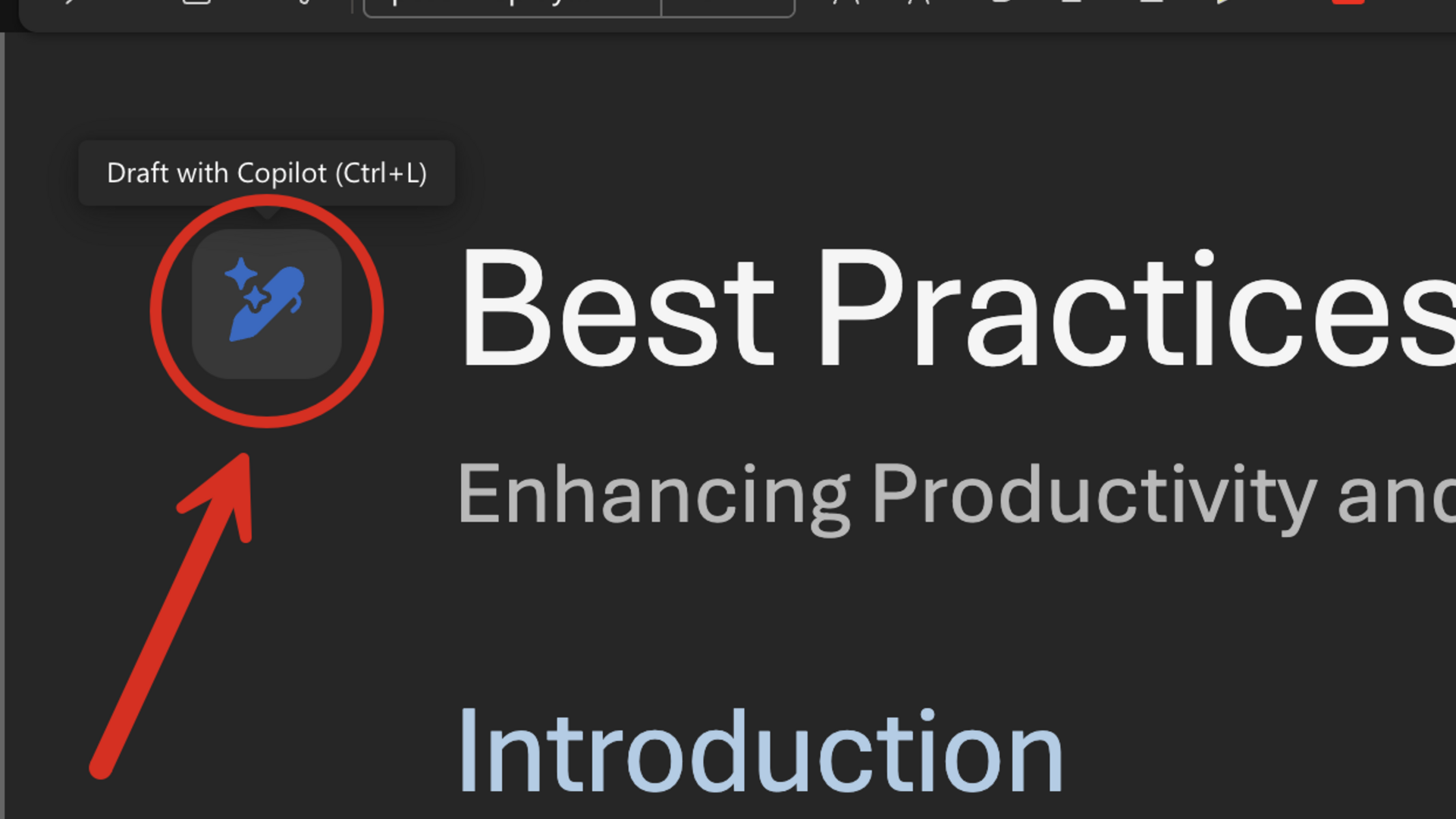This screenshot has height=819, width=1456.
Task: Select the Introduction heading
Action: pos(761,751)
